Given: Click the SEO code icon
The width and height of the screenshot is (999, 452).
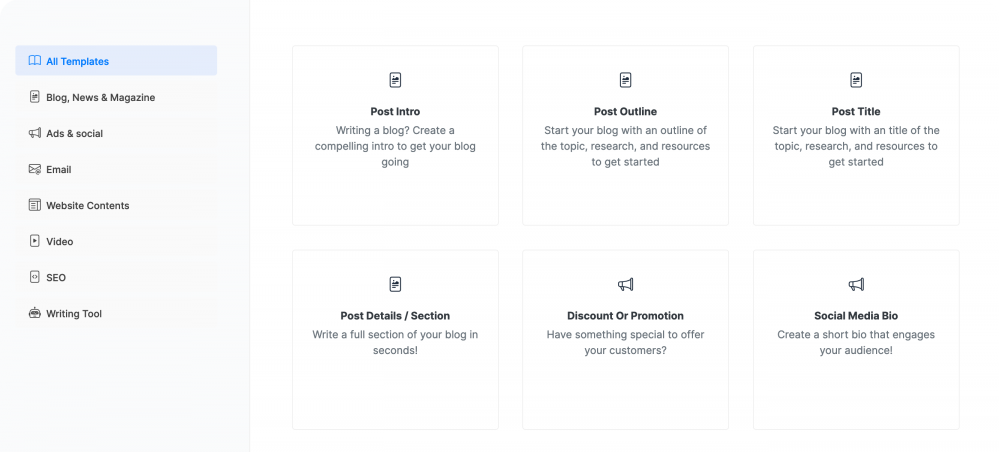Looking at the screenshot, I should [x=35, y=277].
